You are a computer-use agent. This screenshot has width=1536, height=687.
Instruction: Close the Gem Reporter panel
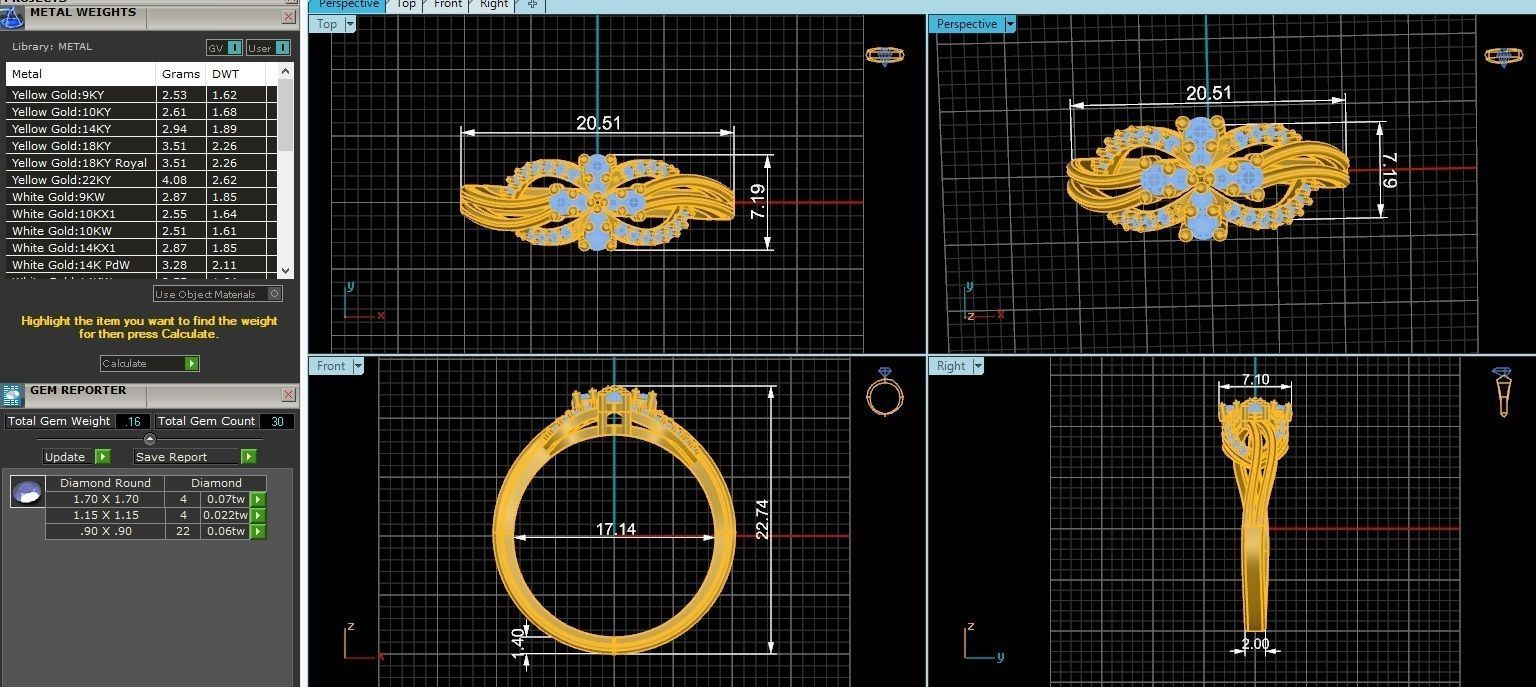(x=289, y=395)
